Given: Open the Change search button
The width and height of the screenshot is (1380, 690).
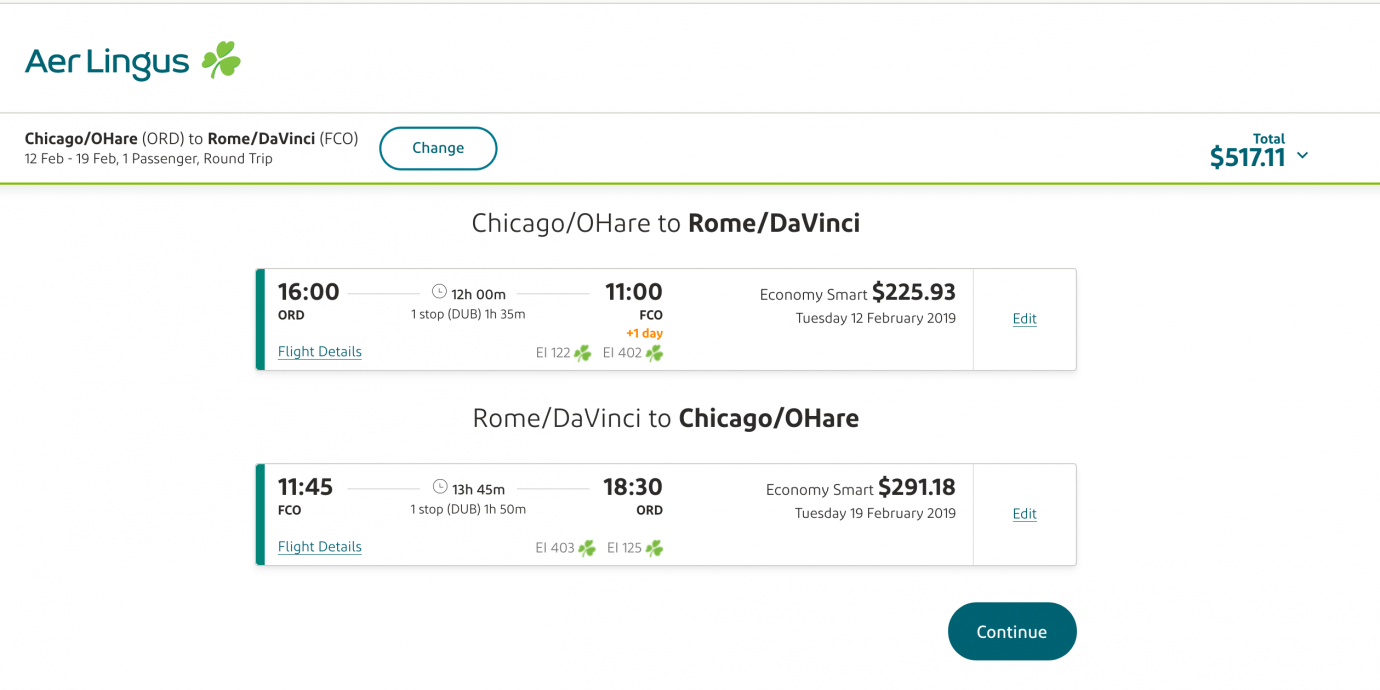Looking at the screenshot, I should (x=438, y=148).
